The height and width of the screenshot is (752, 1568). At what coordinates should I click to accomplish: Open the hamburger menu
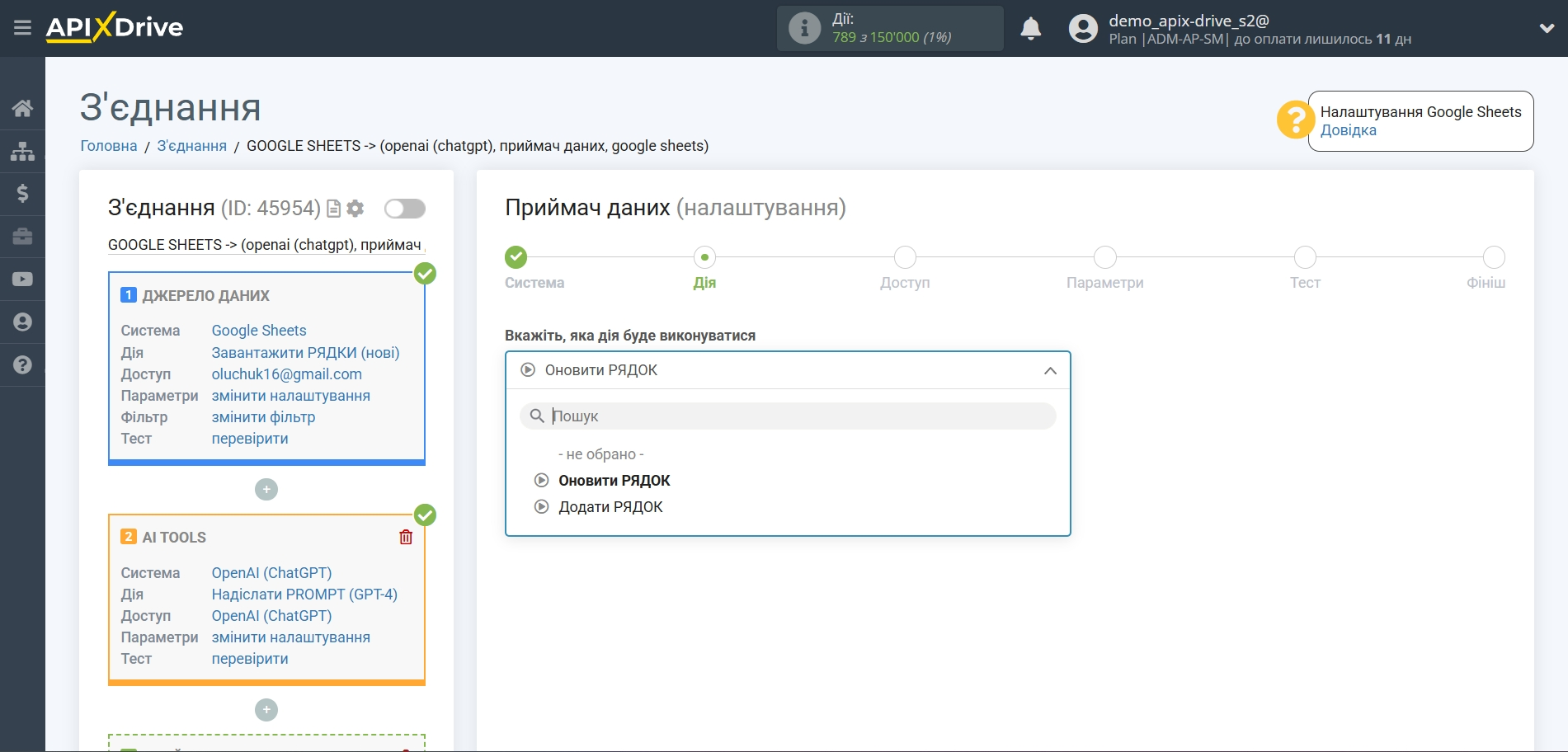[x=22, y=28]
